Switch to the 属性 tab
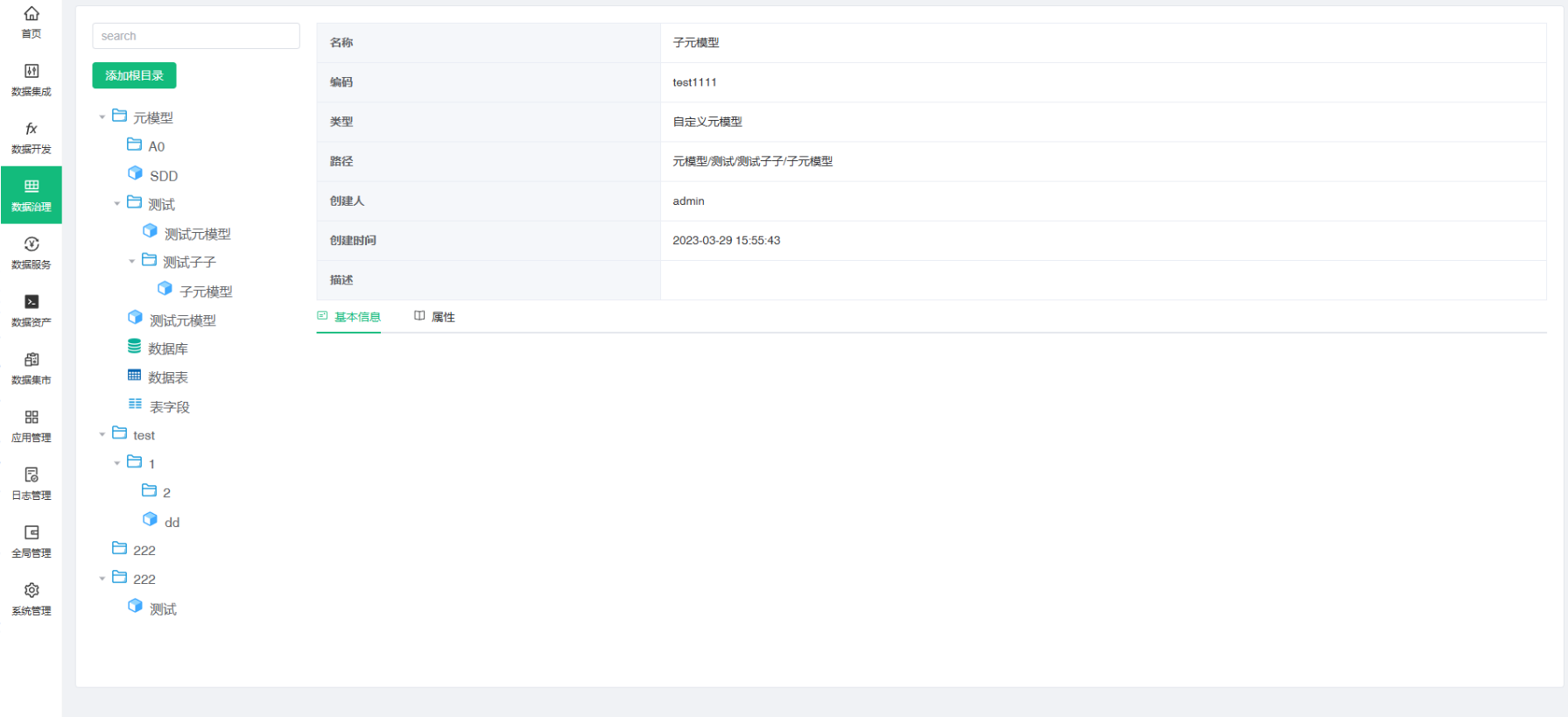Image resolution: width=1568 pixels, height=717 pixels. 435,317
